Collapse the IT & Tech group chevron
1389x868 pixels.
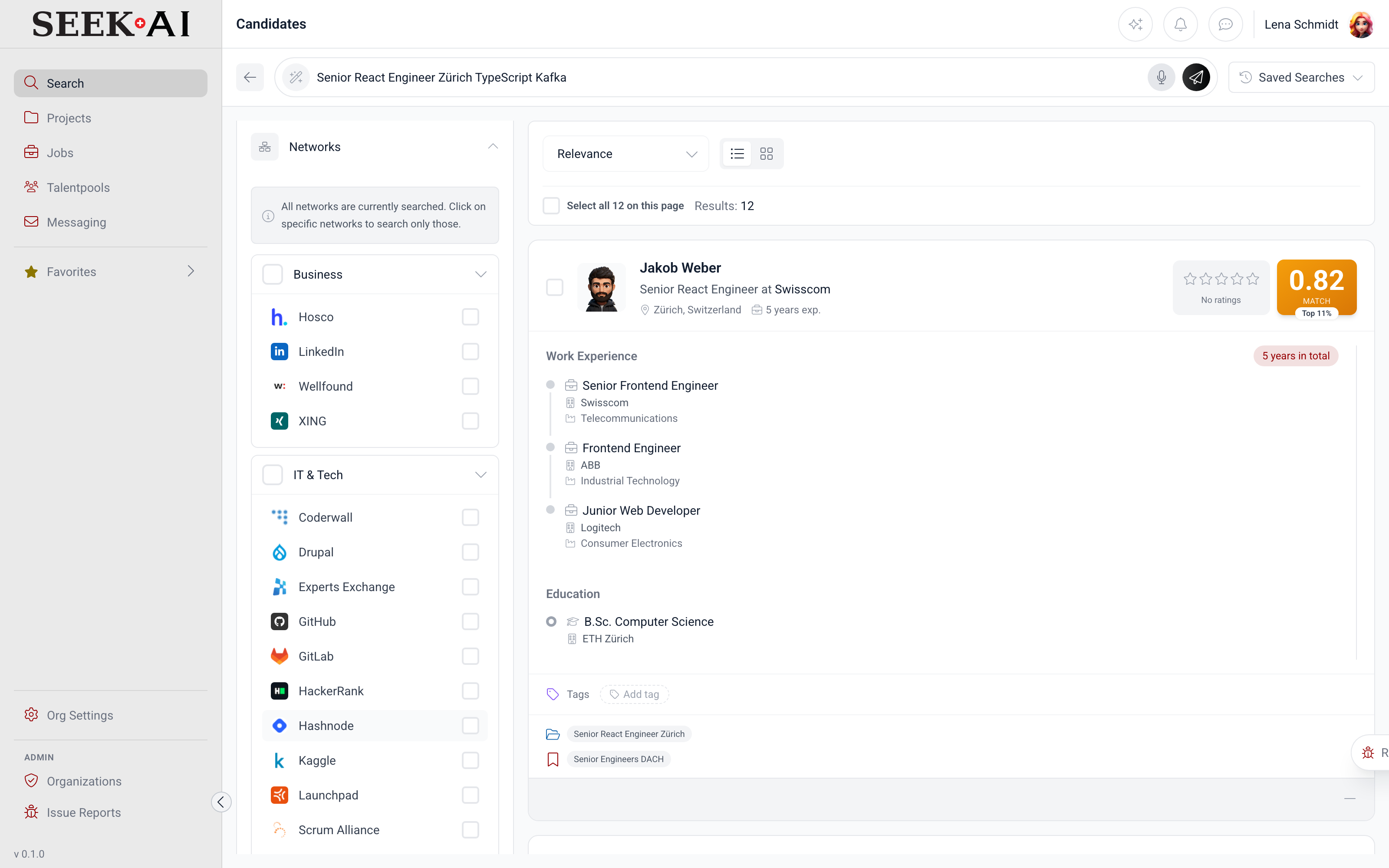(x=481, y=475)
